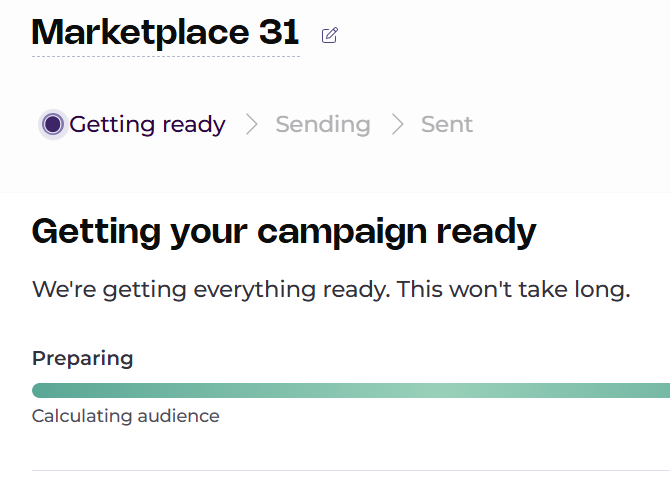Image resolution: width=670 pixels, height=482 pixels.
Task: Click the text We're getting everything ready
Action: pos(211,289)
